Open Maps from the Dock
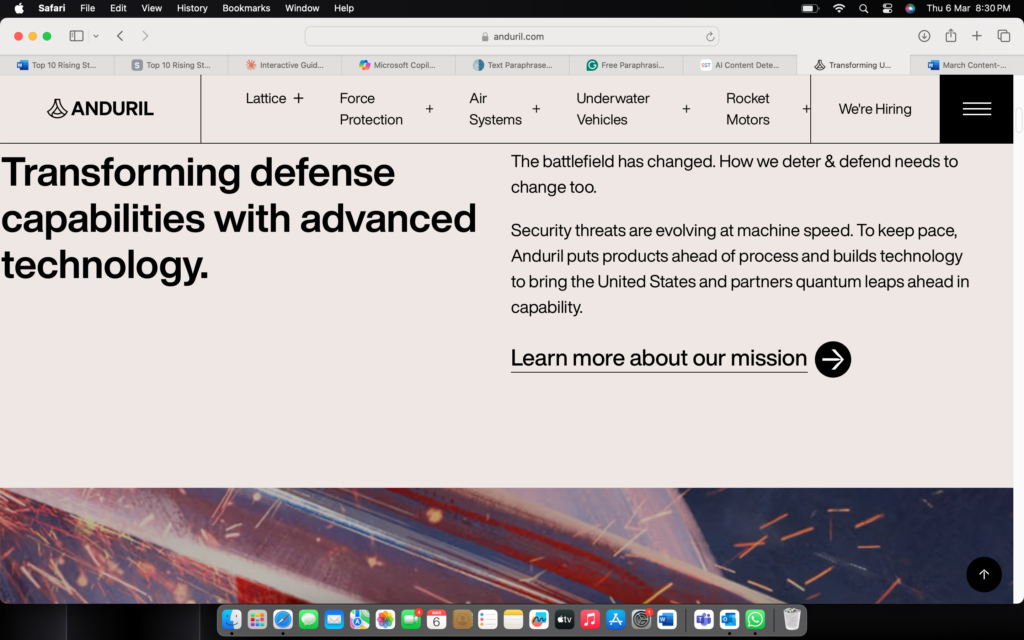Screen dimensions: 1024x640 pyautogui.click(x=360, y=618)
